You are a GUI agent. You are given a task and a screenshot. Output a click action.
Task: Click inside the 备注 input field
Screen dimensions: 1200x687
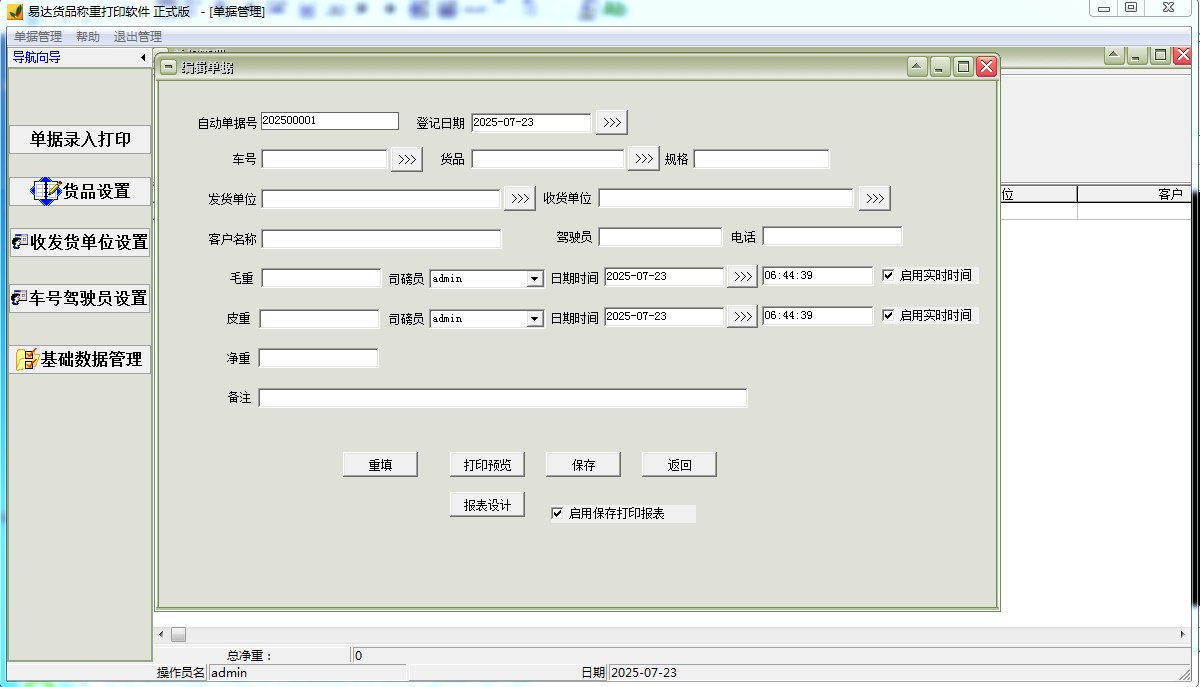pos(500,397)
